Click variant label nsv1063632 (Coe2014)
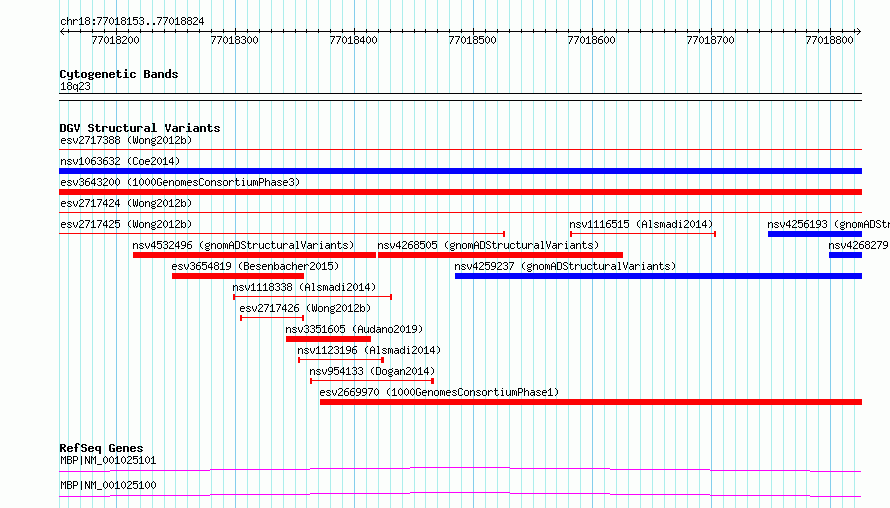This screenshot has height=508, width=890. tap(120, 161)
